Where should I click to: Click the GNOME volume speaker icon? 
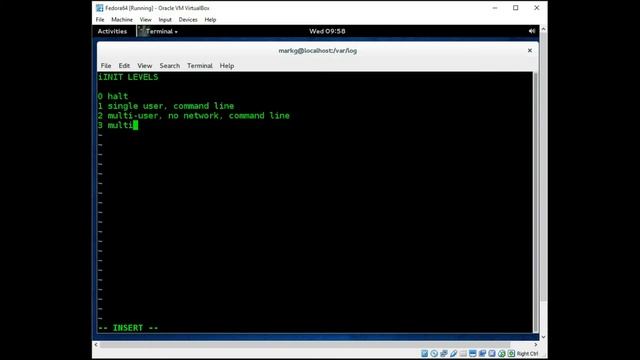tap(531, 31)
